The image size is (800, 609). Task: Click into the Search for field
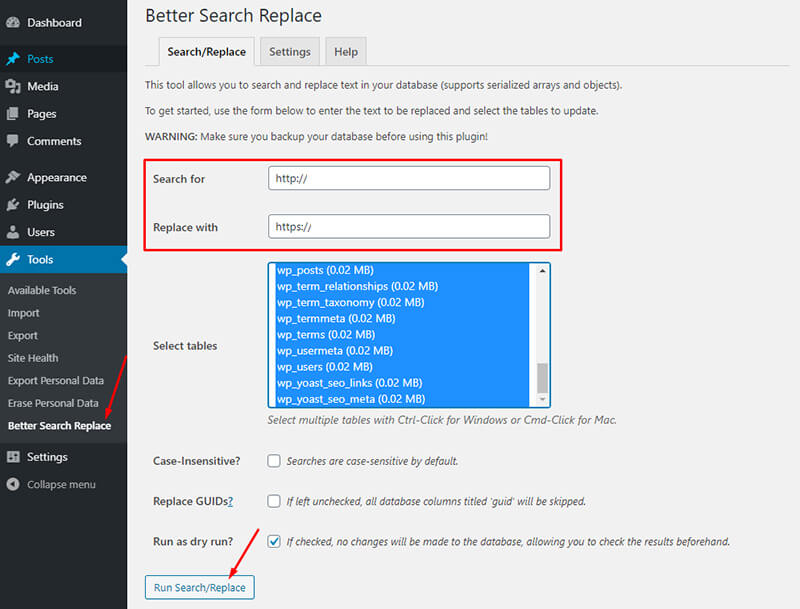click(x=409, y=178)
